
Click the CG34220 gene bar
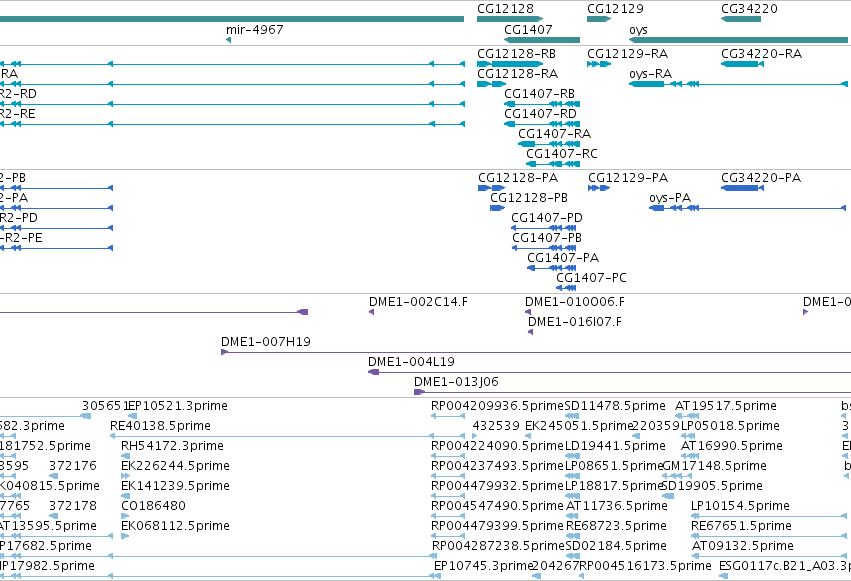pos(741,19)
